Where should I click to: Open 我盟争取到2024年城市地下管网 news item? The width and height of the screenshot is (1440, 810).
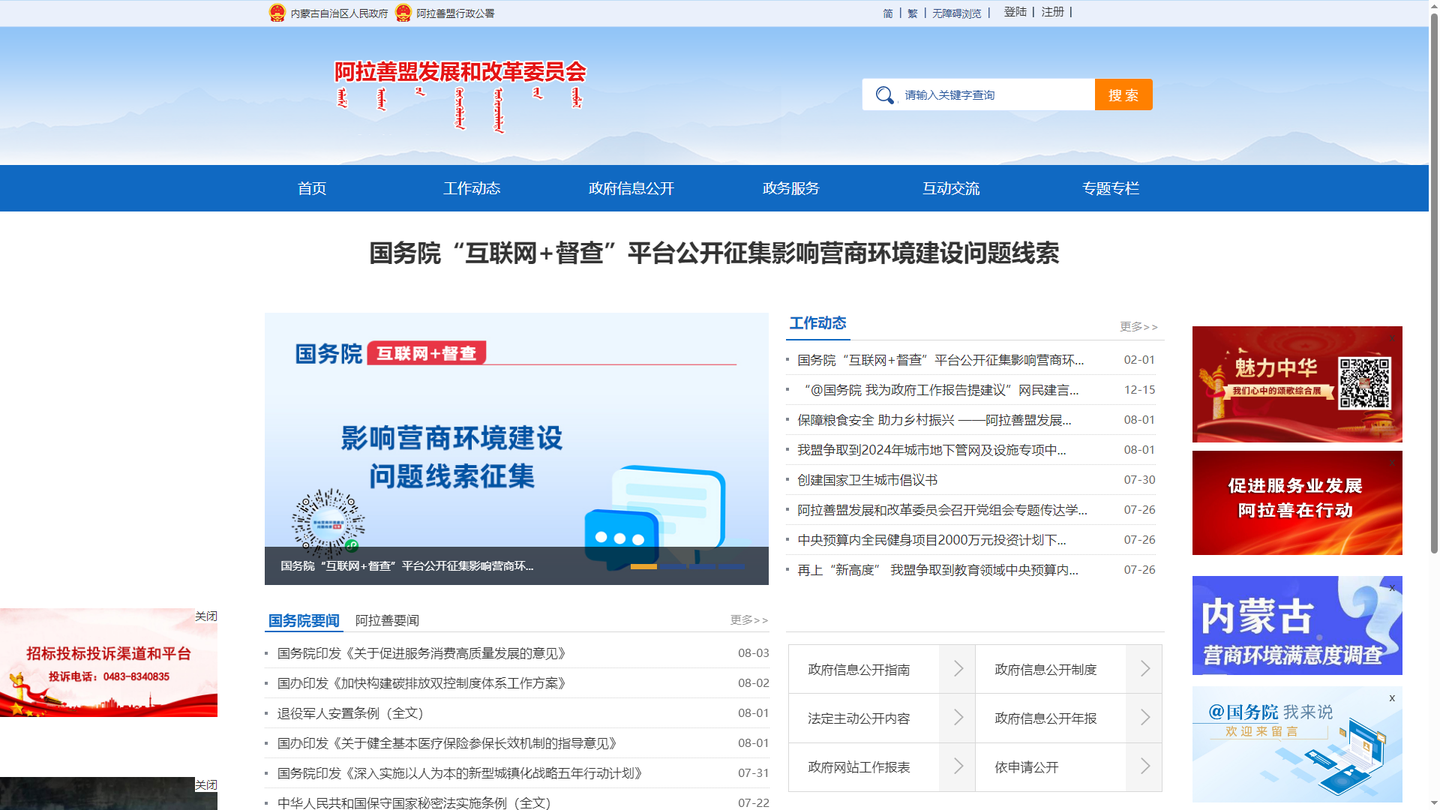pos(932,450)
